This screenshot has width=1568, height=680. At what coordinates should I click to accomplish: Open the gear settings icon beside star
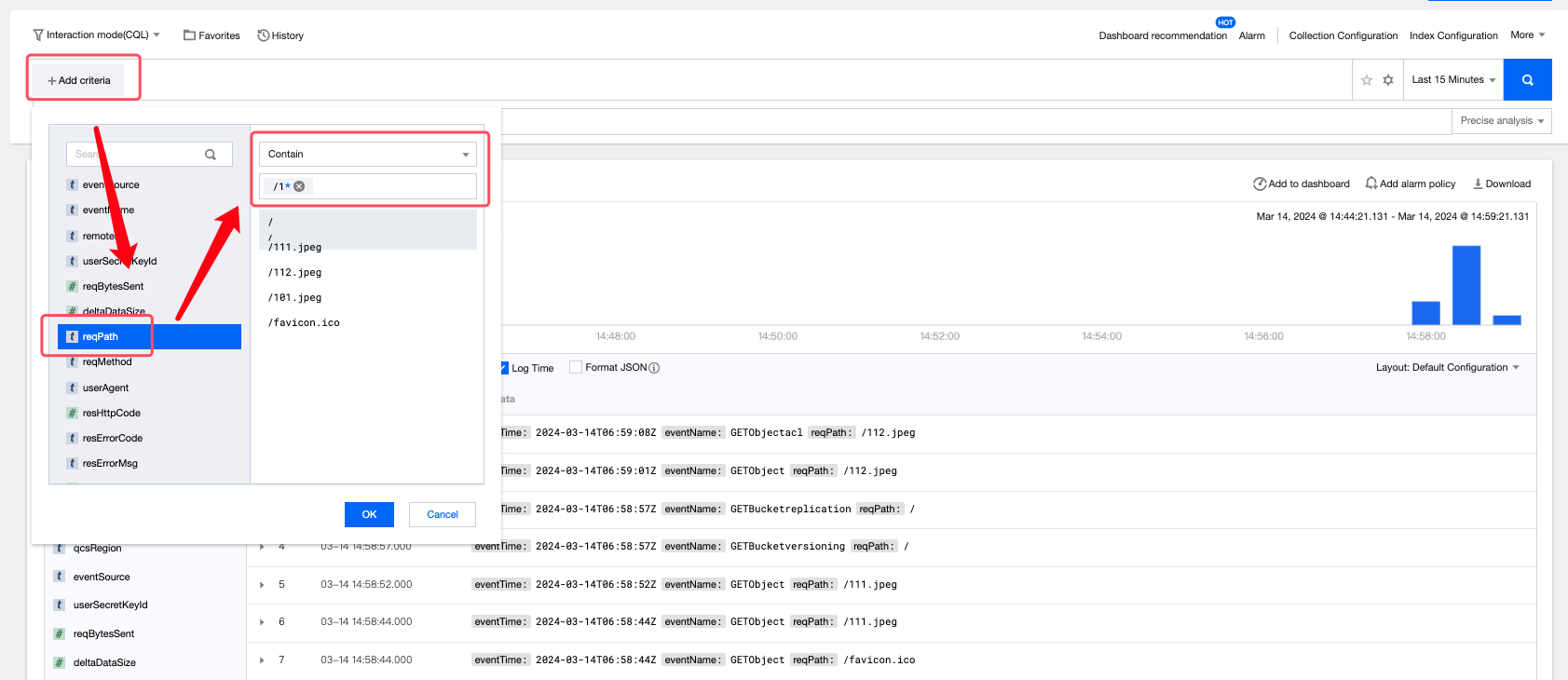pyautogui.click(x=1388, y=80)
